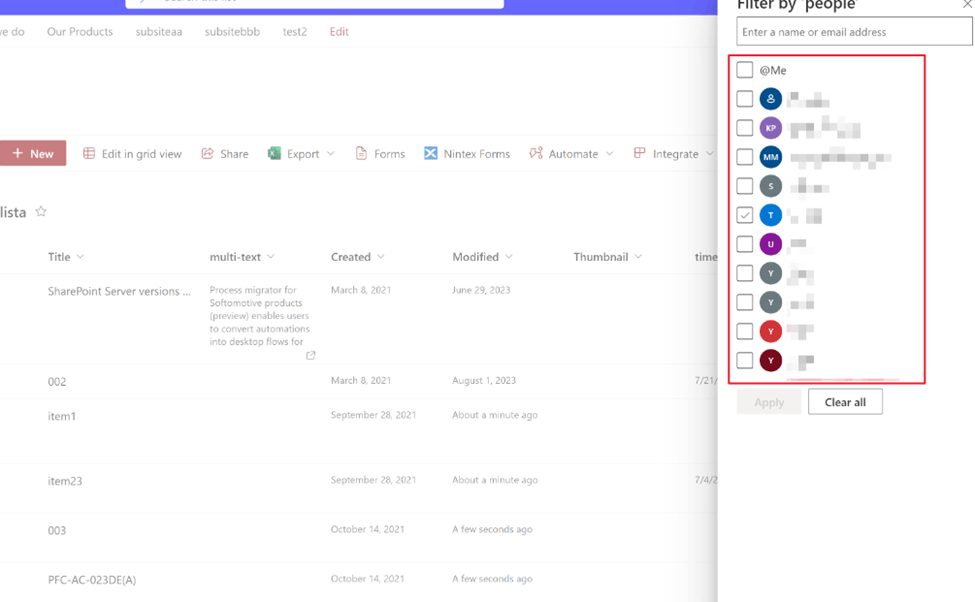Favorite the list with the star icon
This screenshot has width=975, height=602.
point(41,211)
